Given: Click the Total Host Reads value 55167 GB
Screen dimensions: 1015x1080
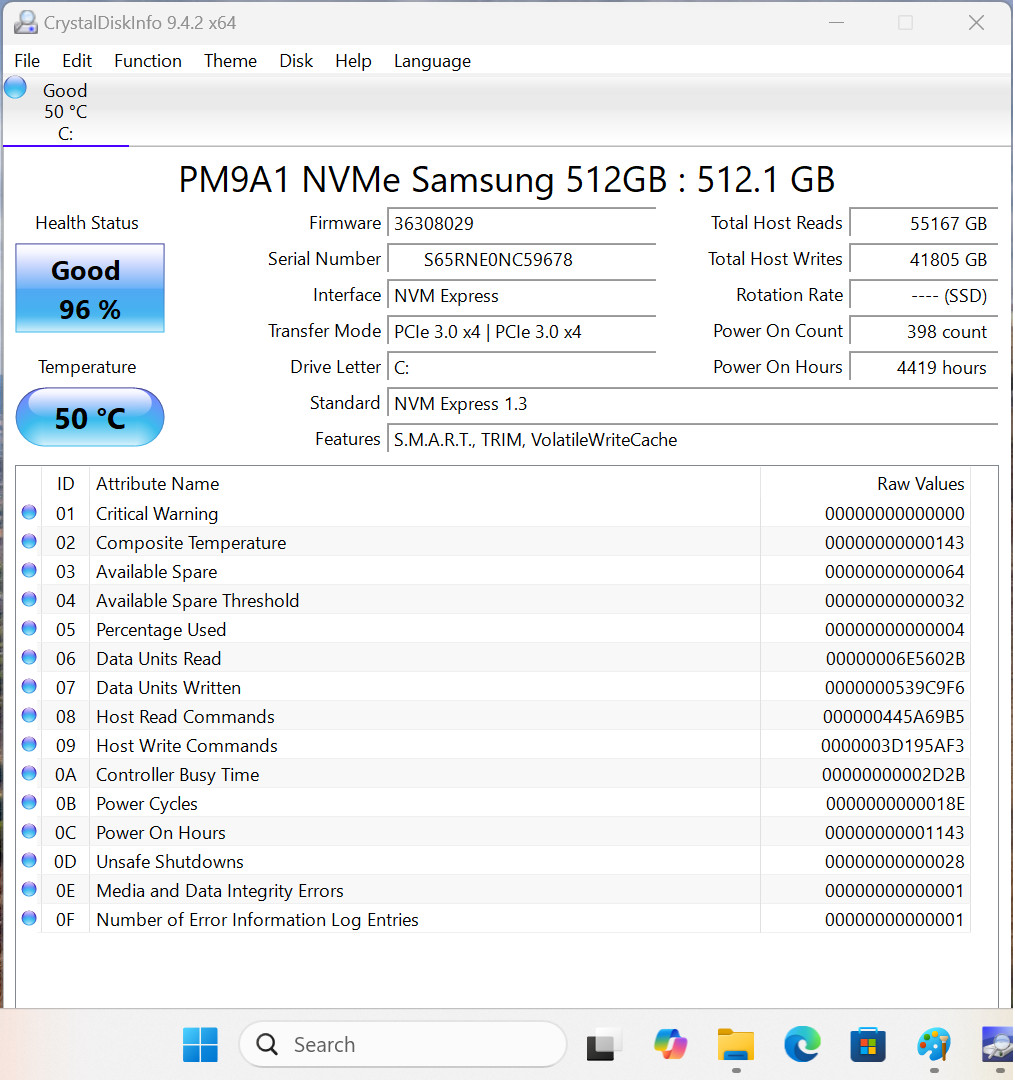Looking at the screenshot, I should click(x=923, y=224).
